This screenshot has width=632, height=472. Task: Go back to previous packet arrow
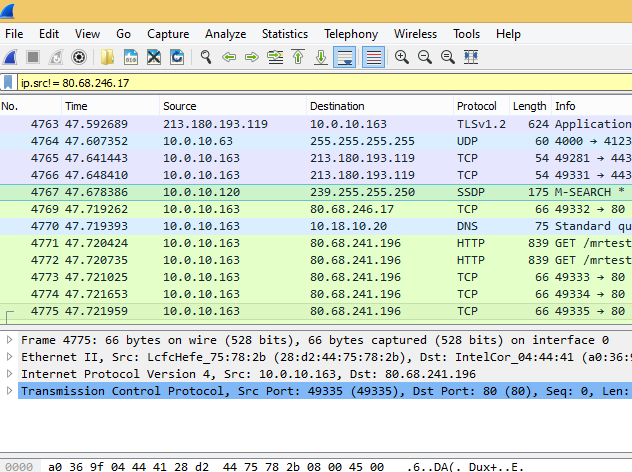point(229,57)
